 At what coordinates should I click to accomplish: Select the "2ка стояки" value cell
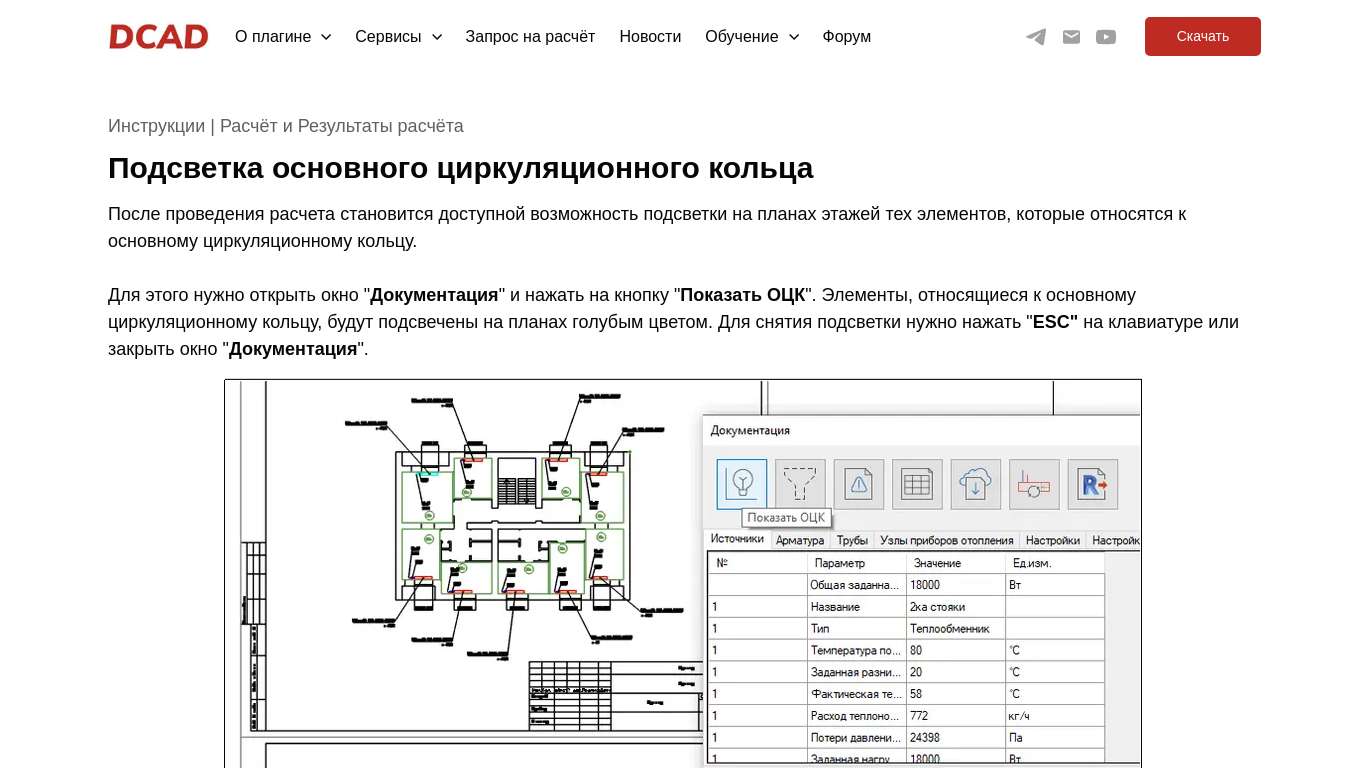point(955,607)
